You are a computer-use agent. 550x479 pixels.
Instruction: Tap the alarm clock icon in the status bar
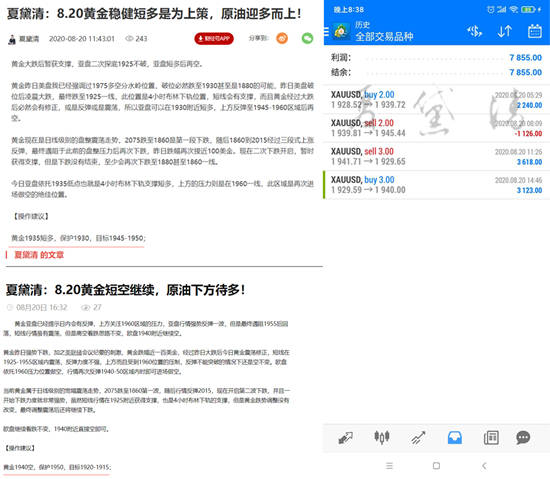(x=491, y=9)
